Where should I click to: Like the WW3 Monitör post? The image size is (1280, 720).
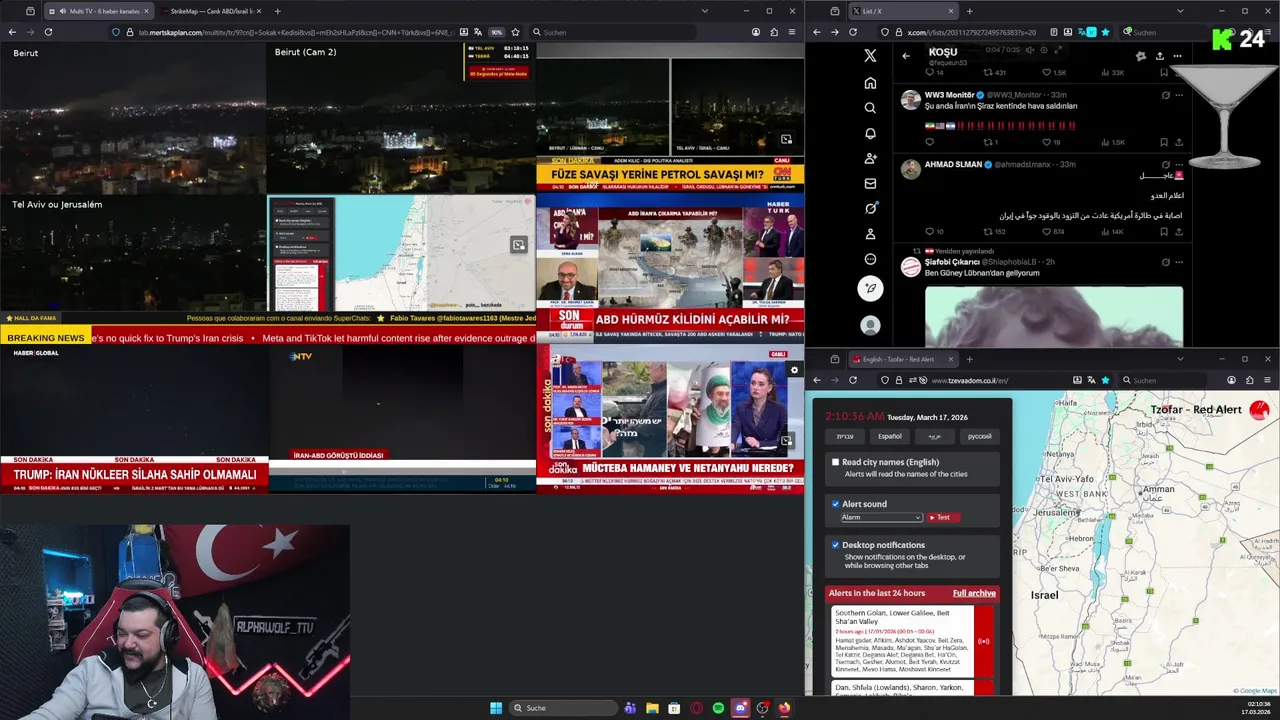1047,142
